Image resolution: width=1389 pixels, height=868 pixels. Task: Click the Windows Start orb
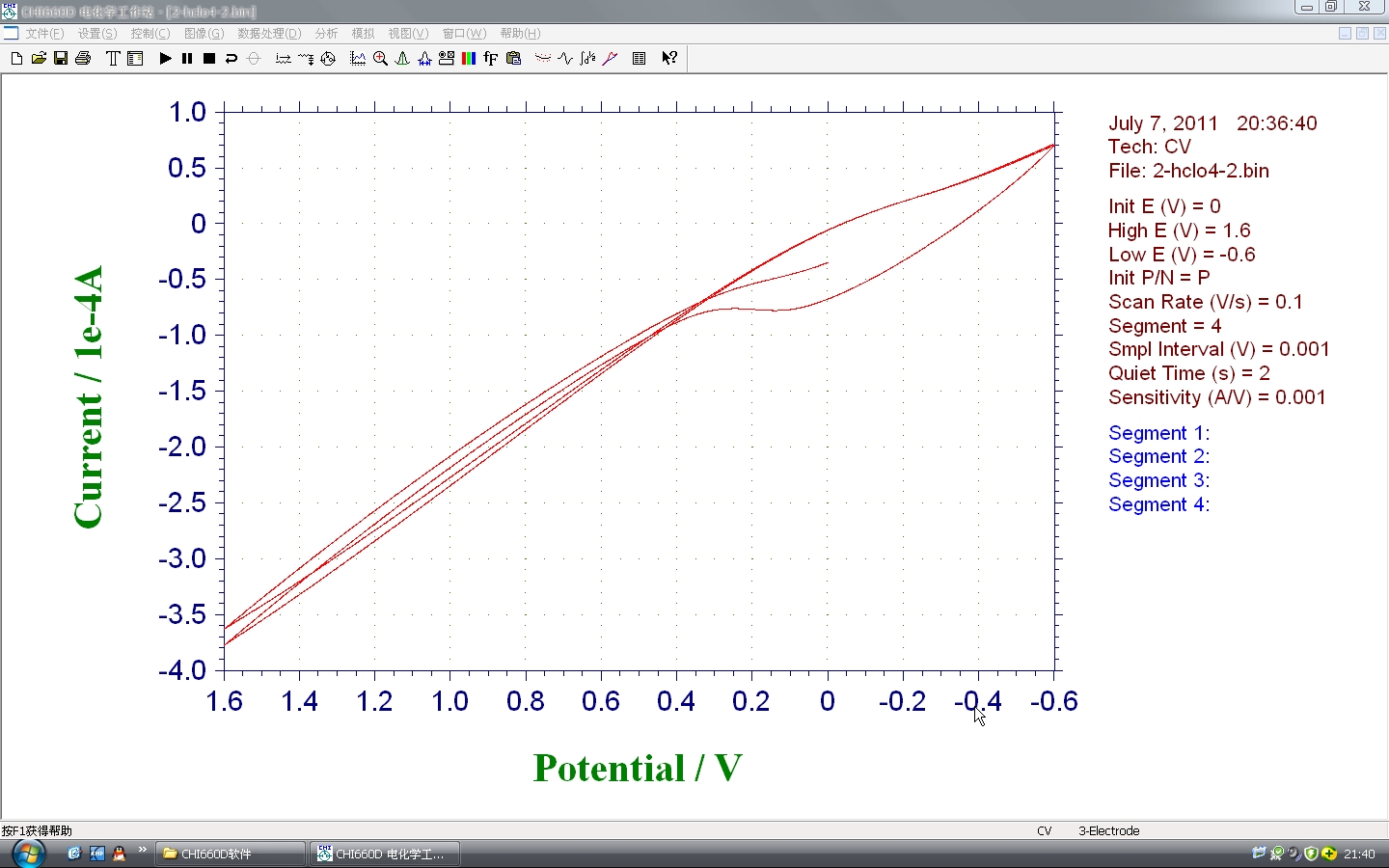tap(28, 854)
